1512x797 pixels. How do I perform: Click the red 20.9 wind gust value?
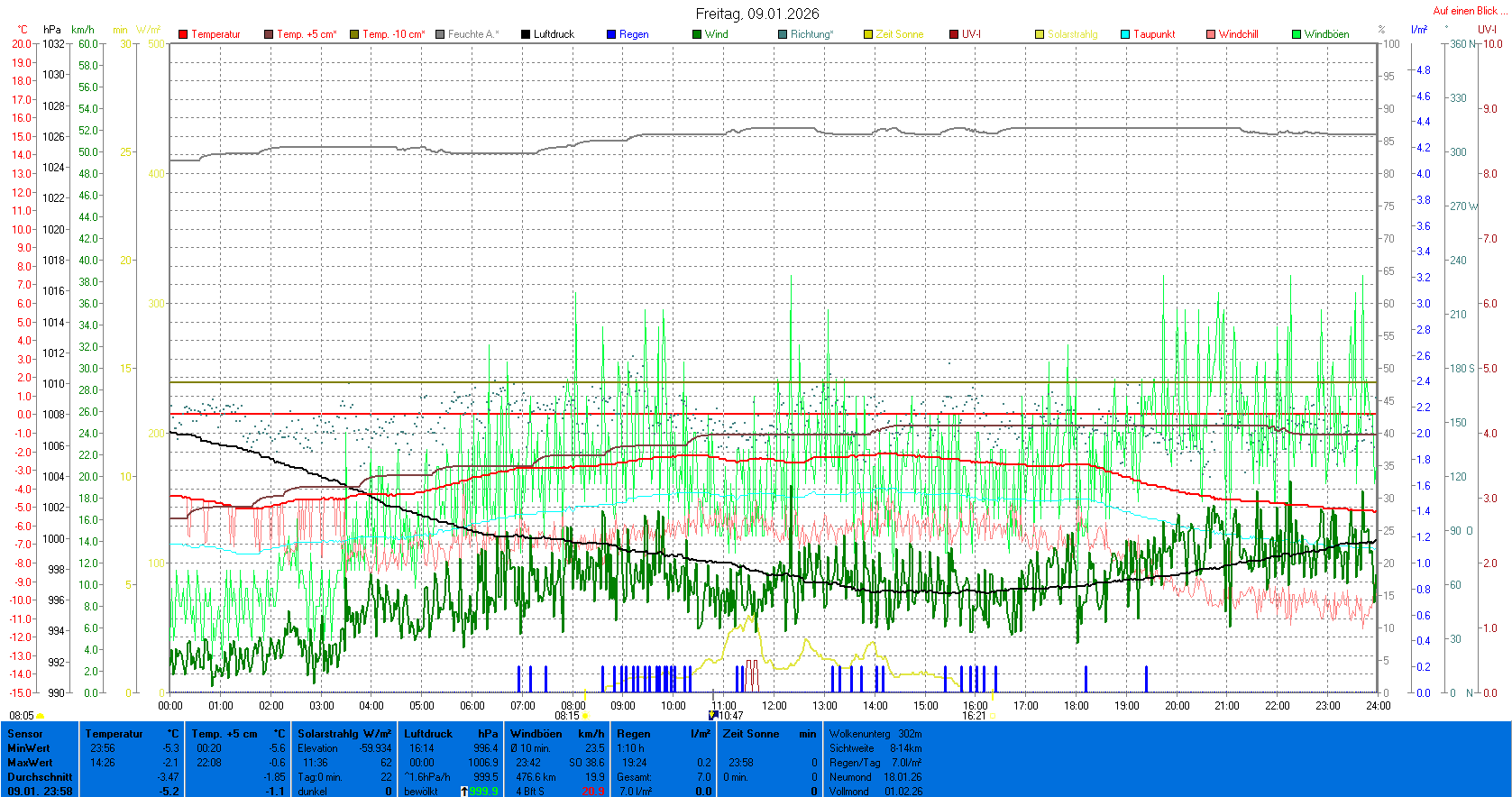point(592,792)
